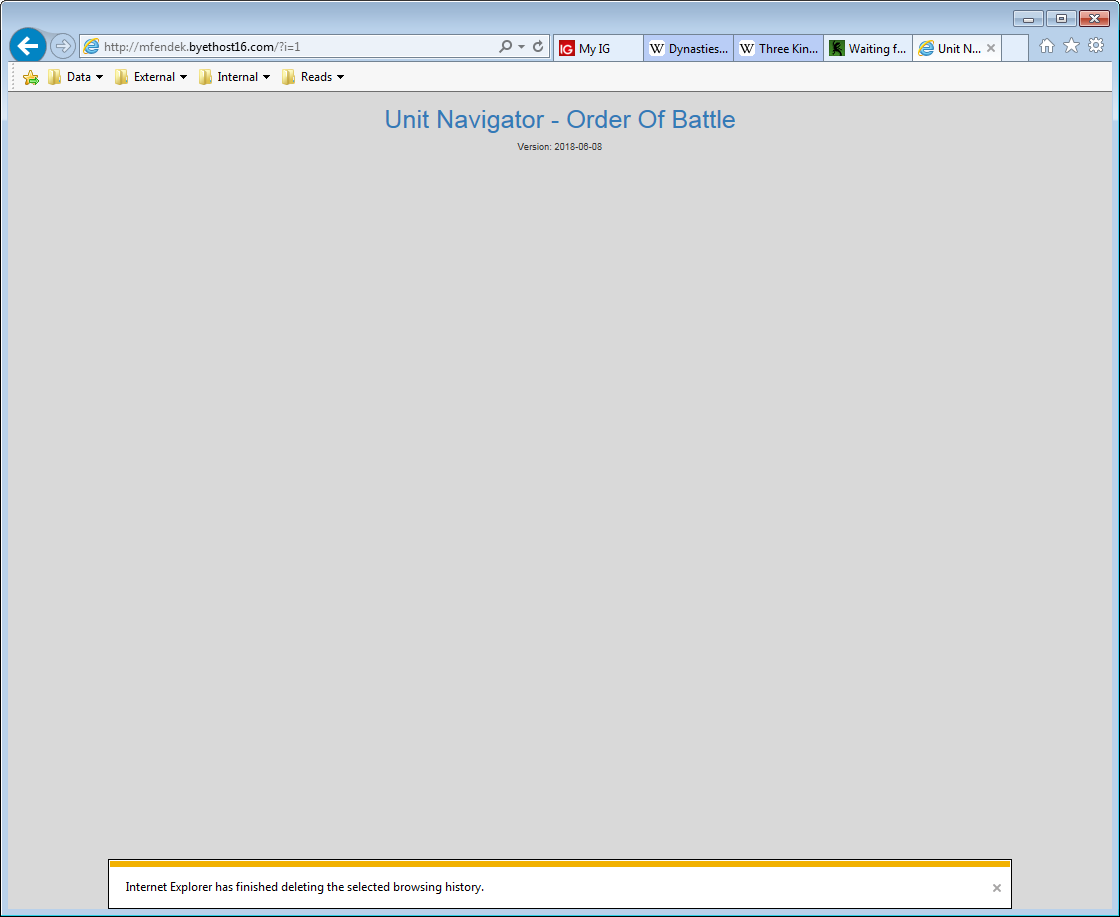Image resolution: width=1120 pixels, height=917 pixels.
Task: Click the Refresh page icon
Action: (538, 46)
